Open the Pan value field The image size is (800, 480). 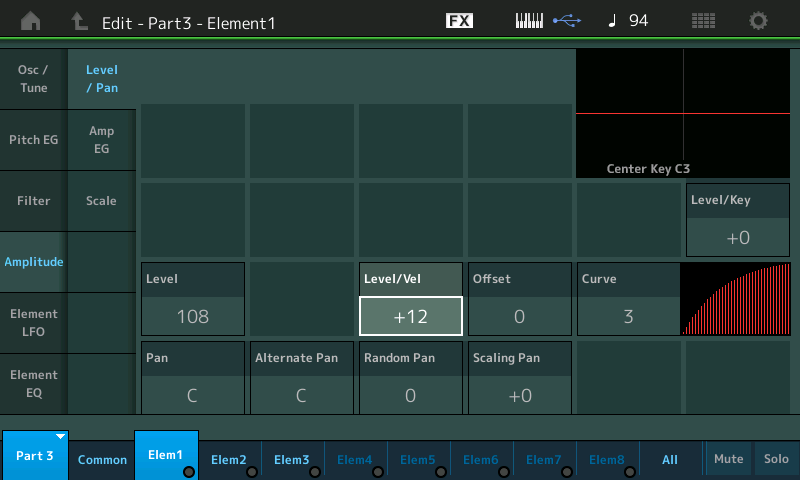click(192, 395)
